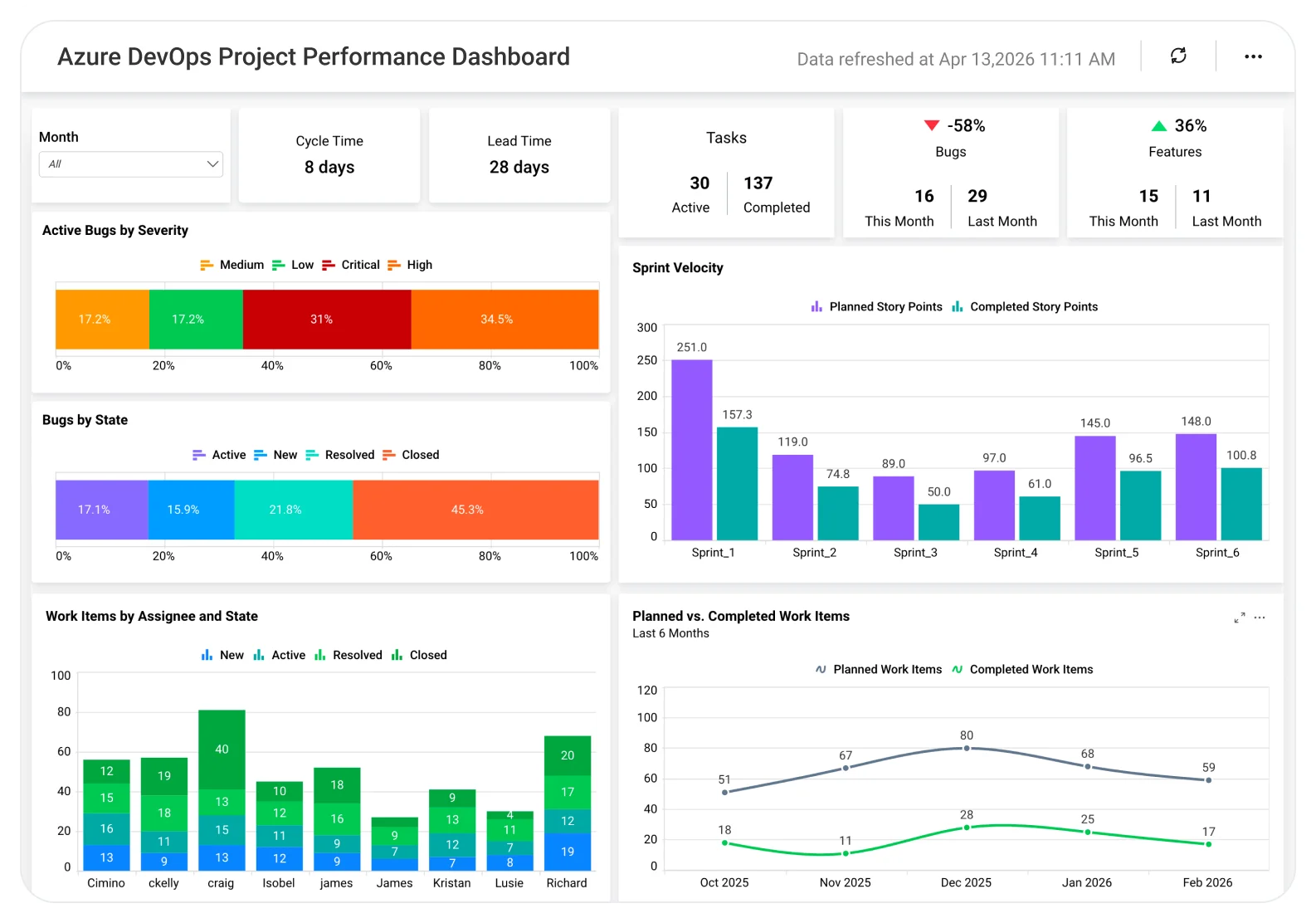Hide Planned Story Points series
The height and width of the screenshot is (923, 1316).
(x=876, y=307)
